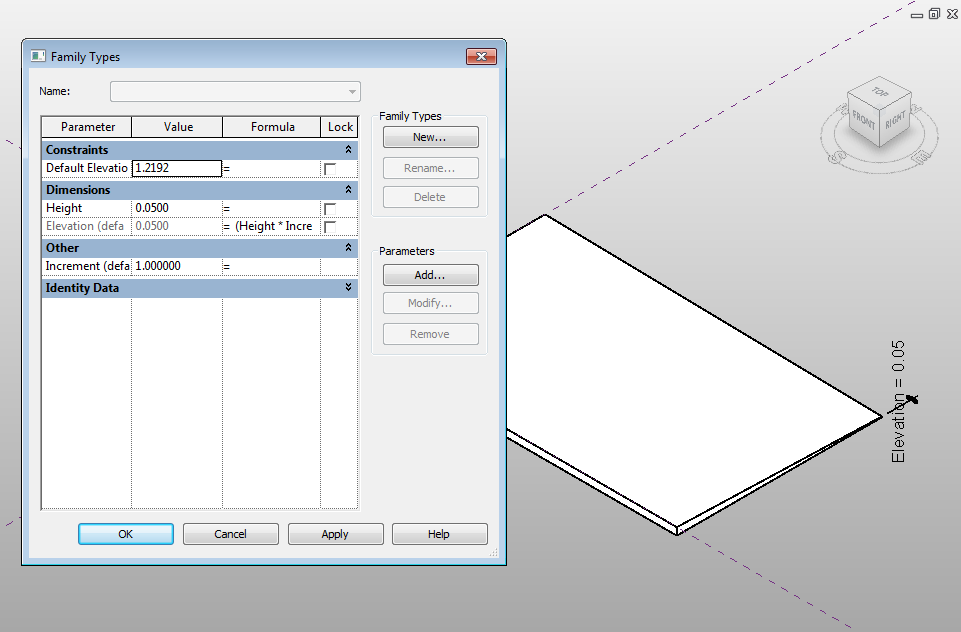Click Add... under Parameters
The width and height of the screenshot is (961, 632).
pos(430,275)
